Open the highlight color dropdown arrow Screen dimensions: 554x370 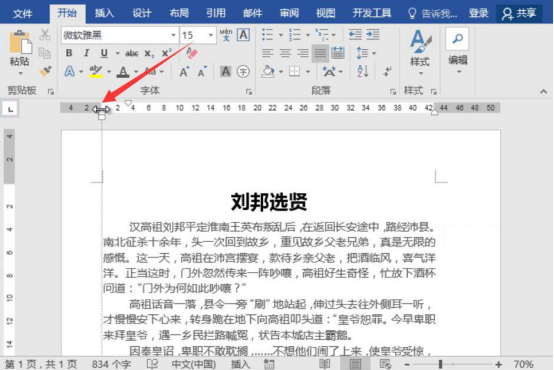[109, 72]
